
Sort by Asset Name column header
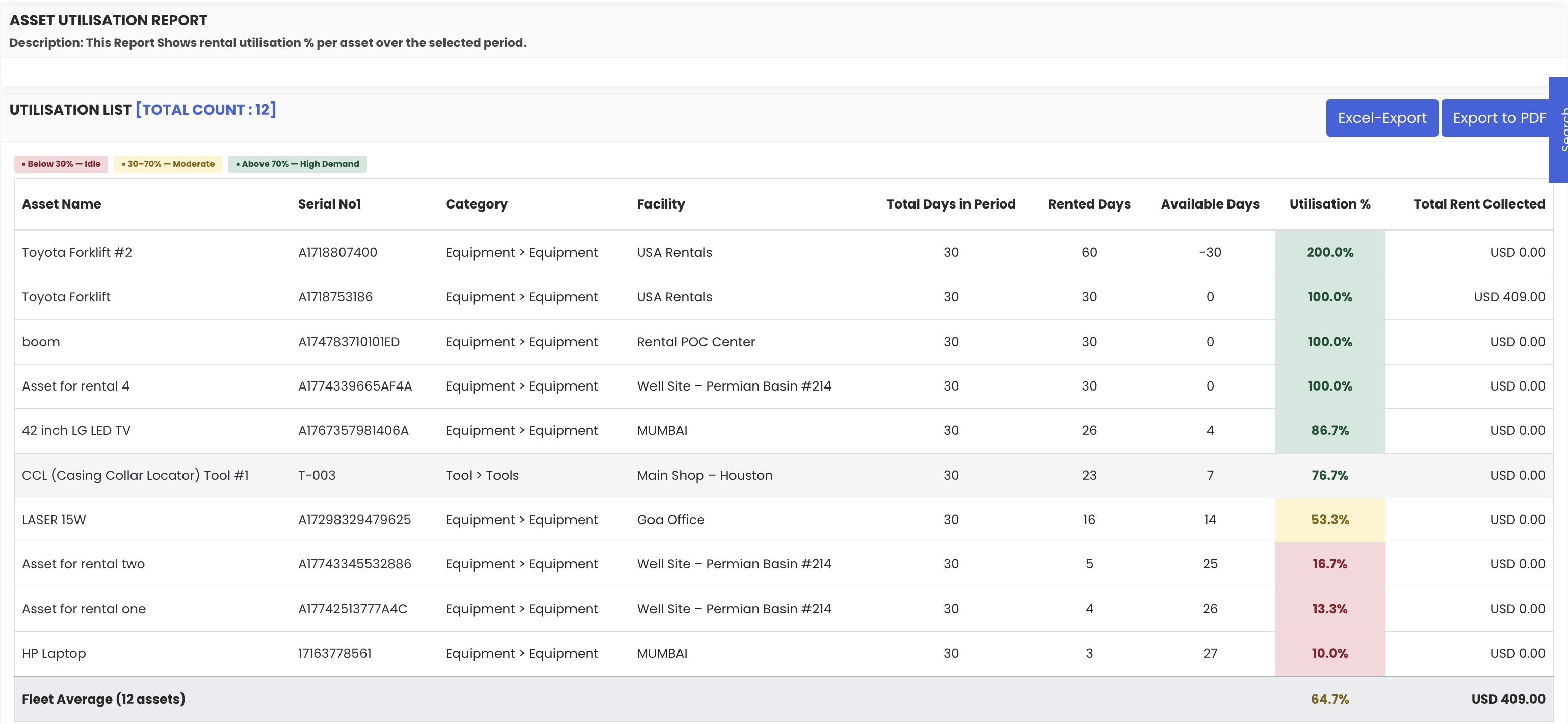point(62,204)
